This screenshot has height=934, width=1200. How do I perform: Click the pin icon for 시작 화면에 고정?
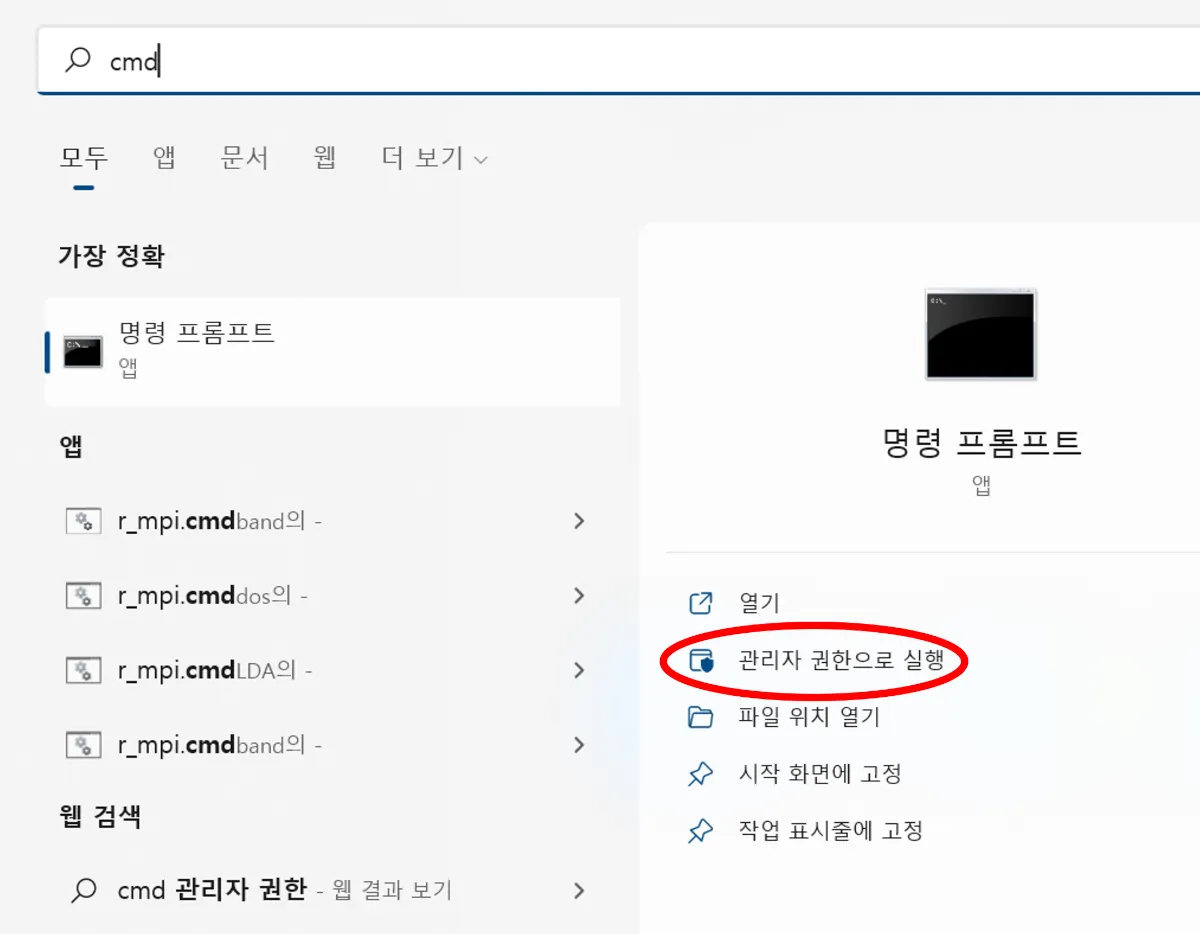(x=701, y=774)
